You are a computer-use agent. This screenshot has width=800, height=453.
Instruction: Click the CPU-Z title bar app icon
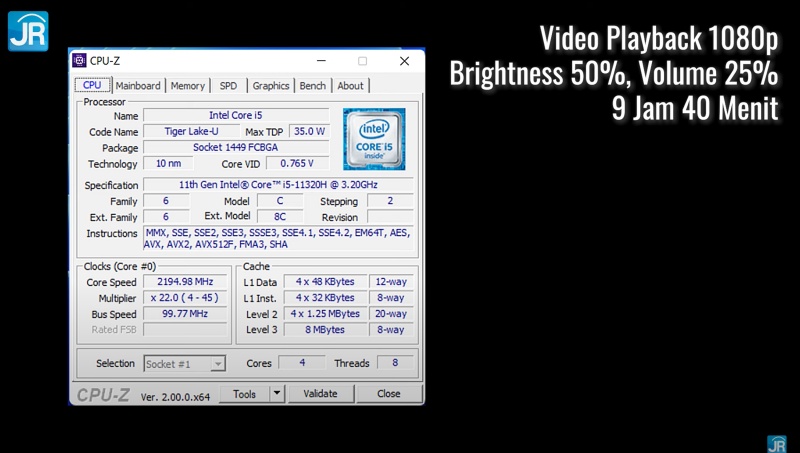(x=80, y=61)
